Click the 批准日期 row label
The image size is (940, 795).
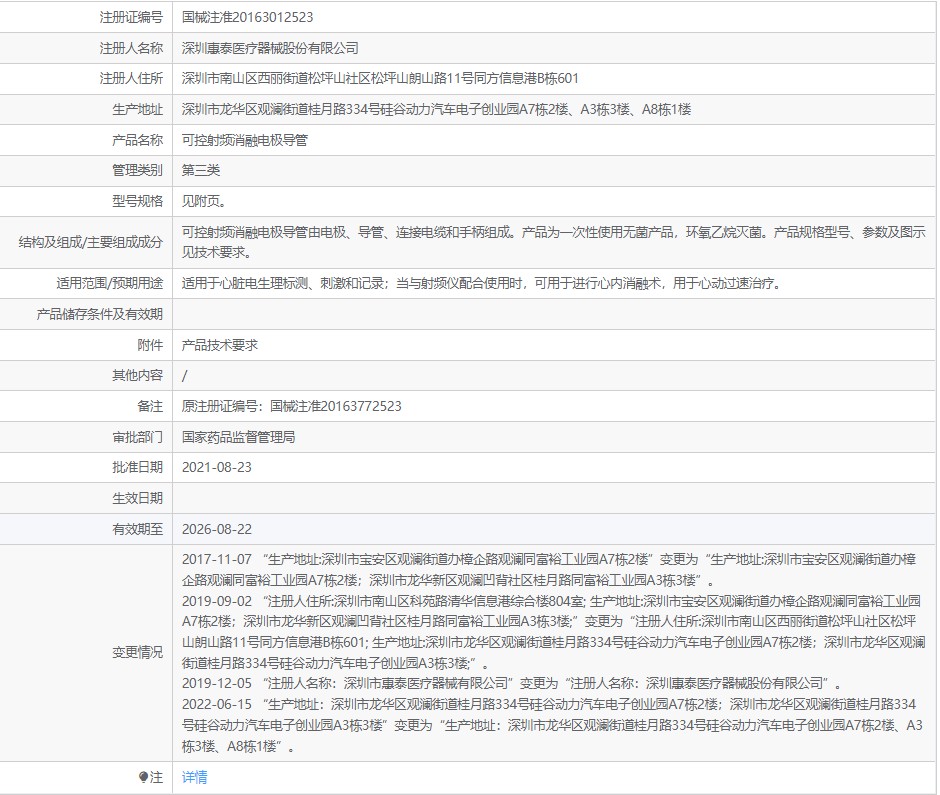(137, 468)
